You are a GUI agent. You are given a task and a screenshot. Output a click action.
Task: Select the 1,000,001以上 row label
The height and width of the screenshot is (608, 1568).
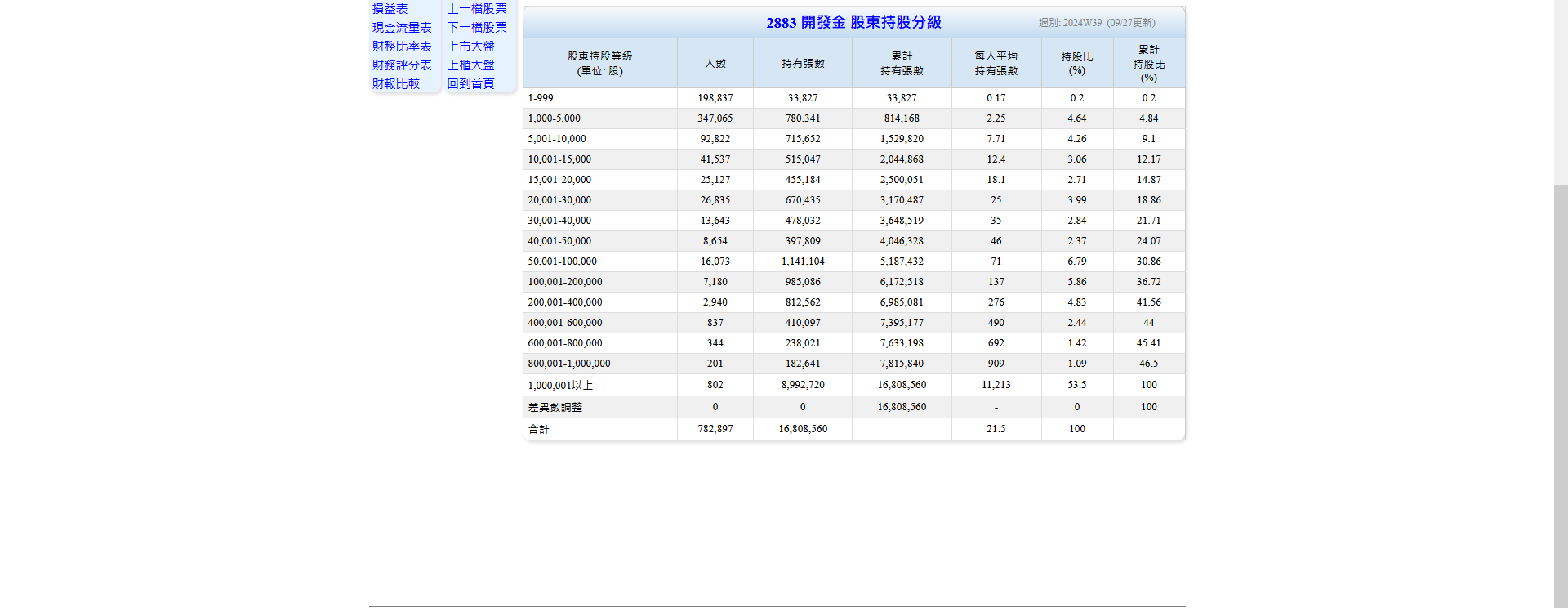[560, 385]
